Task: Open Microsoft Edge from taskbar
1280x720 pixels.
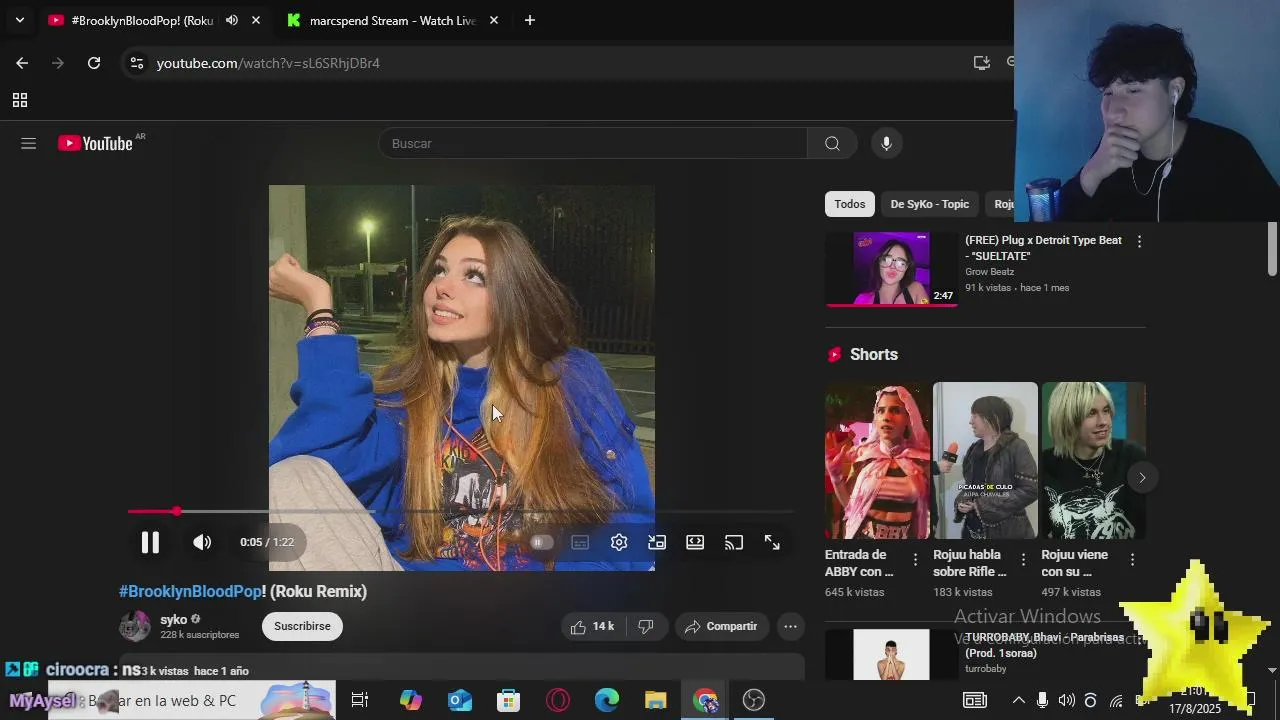Action: (607, 700)
